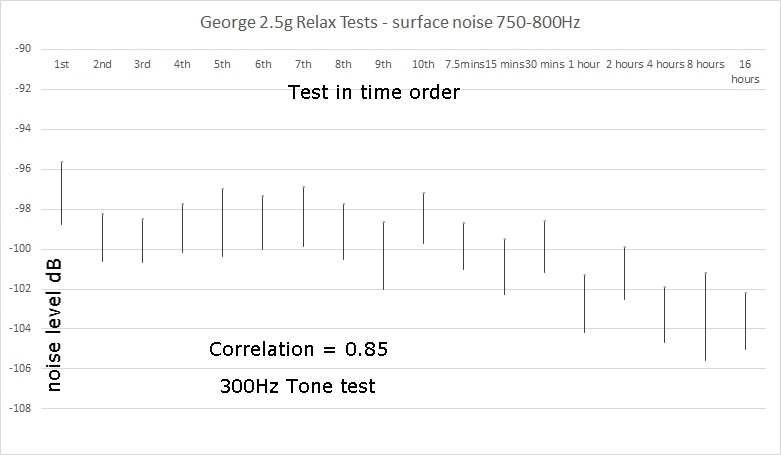The image size is (781, 455).
Task: Select the 1 hour range bar
Action: pyautogui.click(x=584, y=303)
